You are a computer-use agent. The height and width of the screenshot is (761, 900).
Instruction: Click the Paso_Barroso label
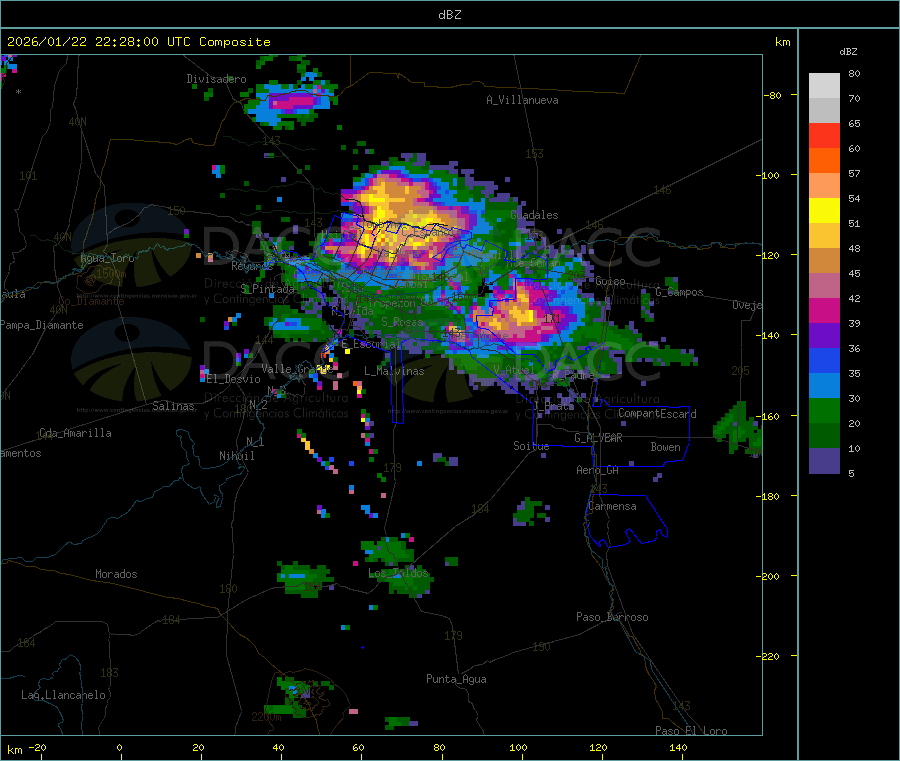pos(612,617)
